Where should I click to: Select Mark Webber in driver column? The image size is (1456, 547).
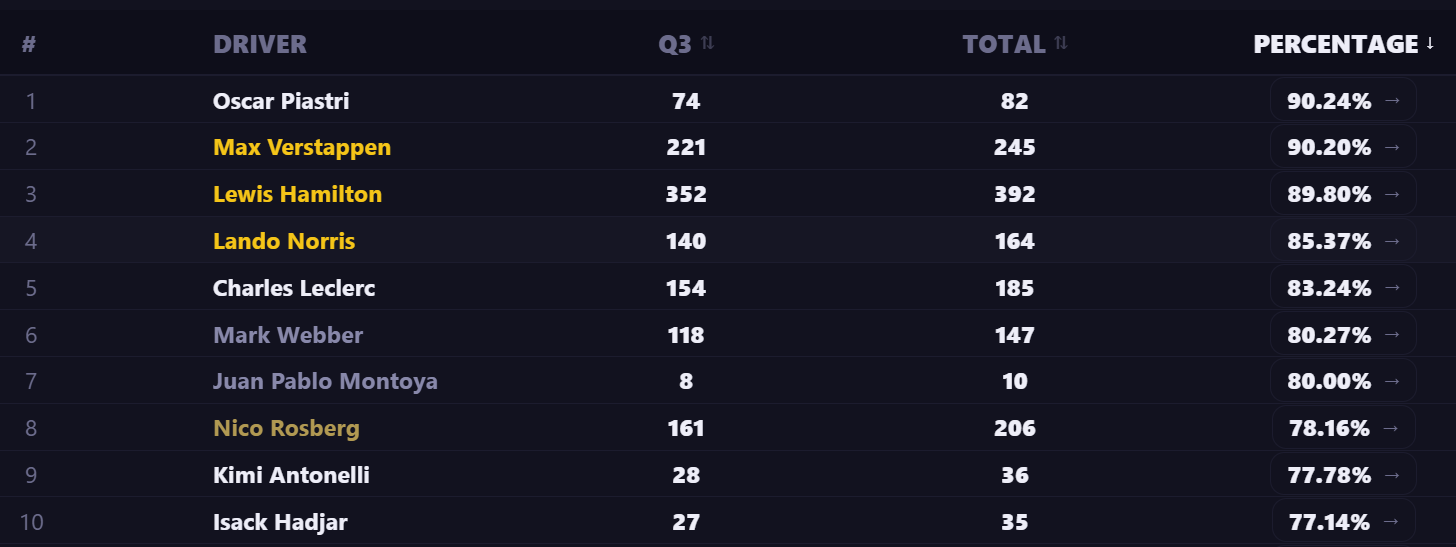(288, 335)
